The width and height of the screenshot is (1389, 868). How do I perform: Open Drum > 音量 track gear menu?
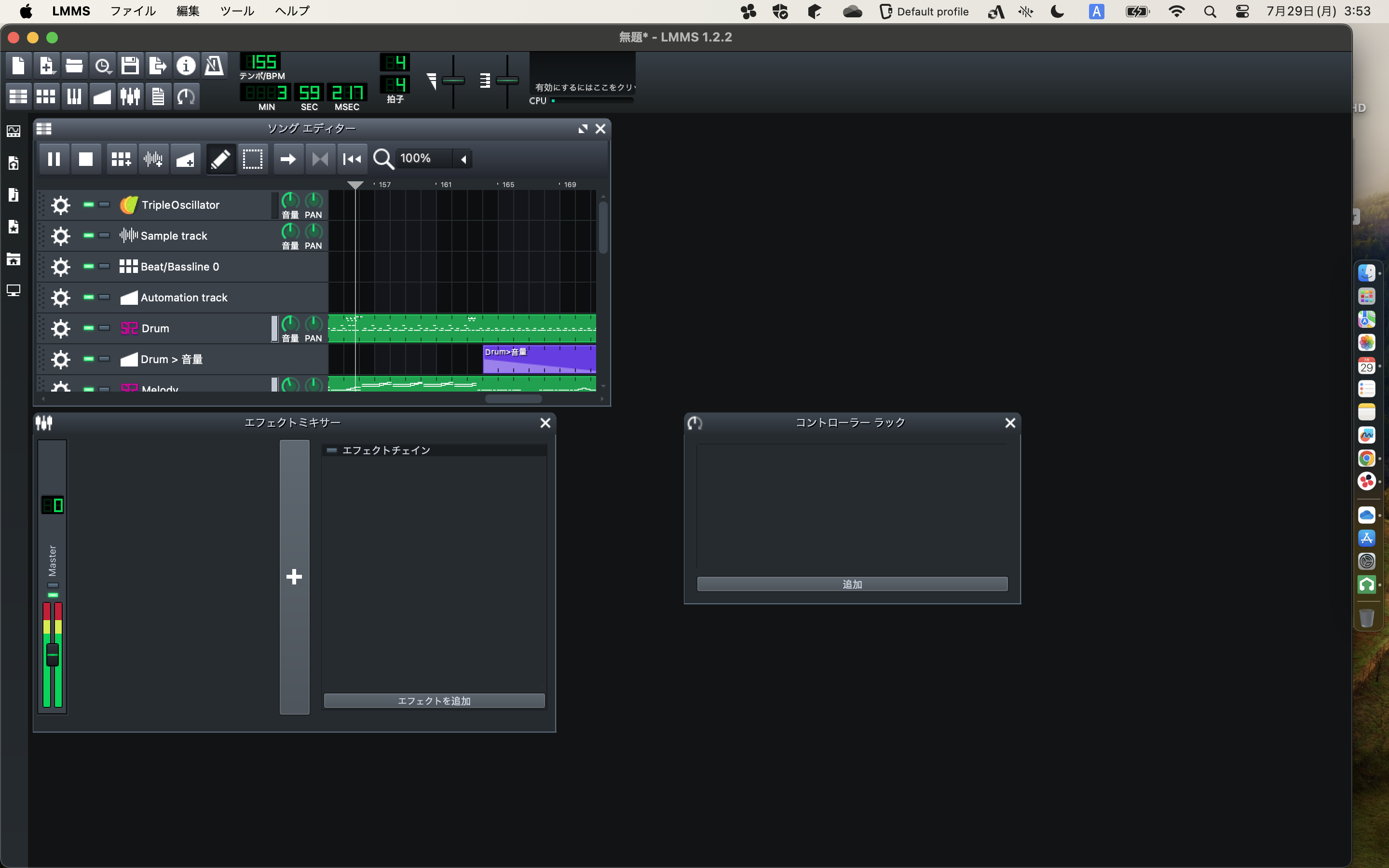coord(60,359)
